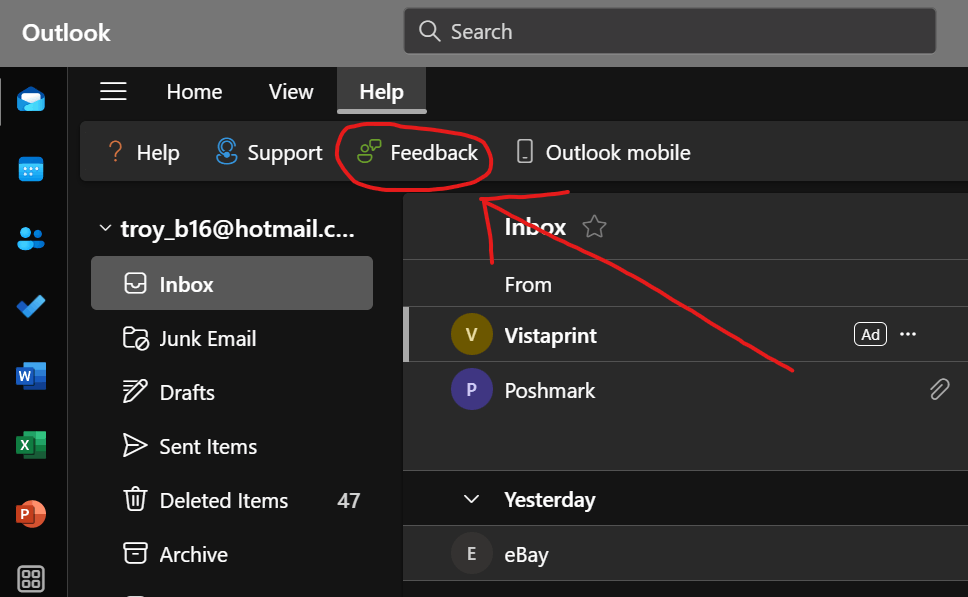Open Outlook mobile option
The height and width of the screenshot is (597, 968).
[603, 152]
